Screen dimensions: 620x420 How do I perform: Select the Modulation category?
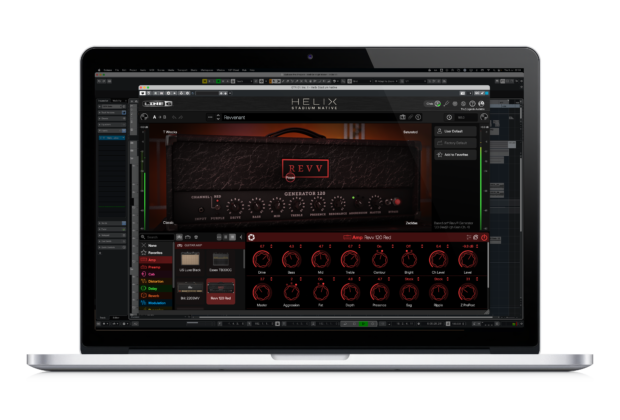click(x=157, y=303)
